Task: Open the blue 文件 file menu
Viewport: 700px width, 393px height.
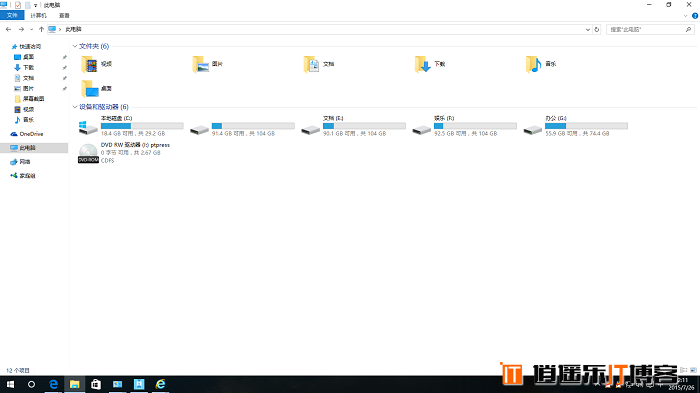Action: [12, 16]
